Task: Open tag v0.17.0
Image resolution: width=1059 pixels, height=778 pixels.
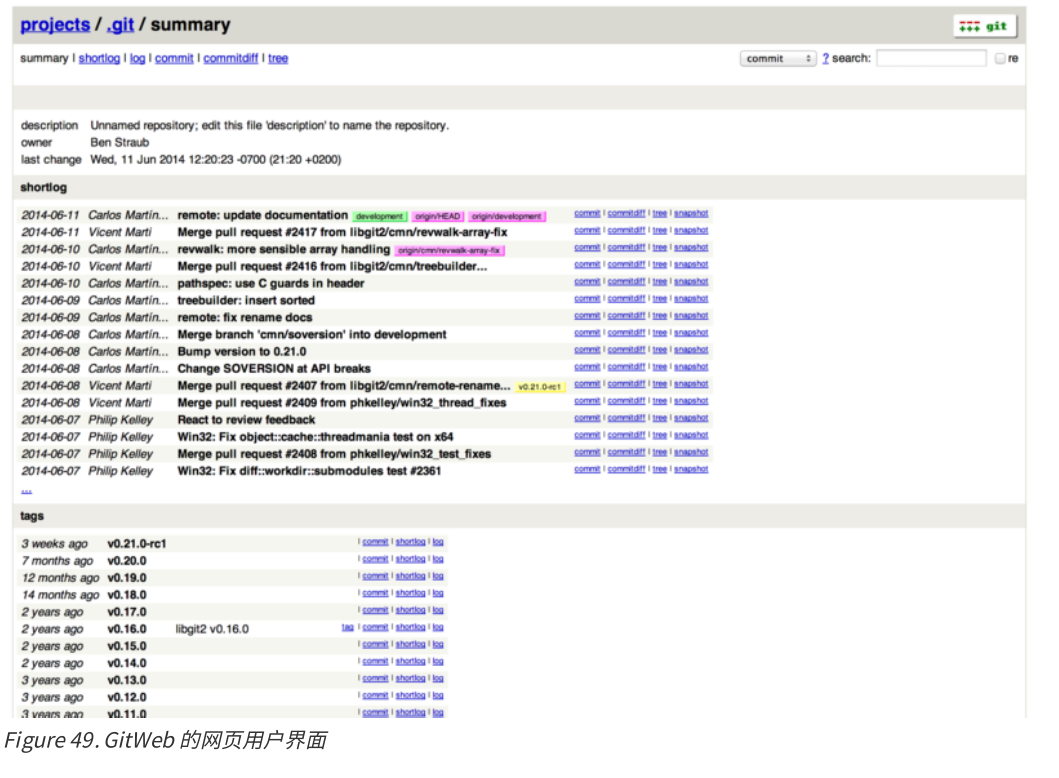Action: [x=127, y=612]
